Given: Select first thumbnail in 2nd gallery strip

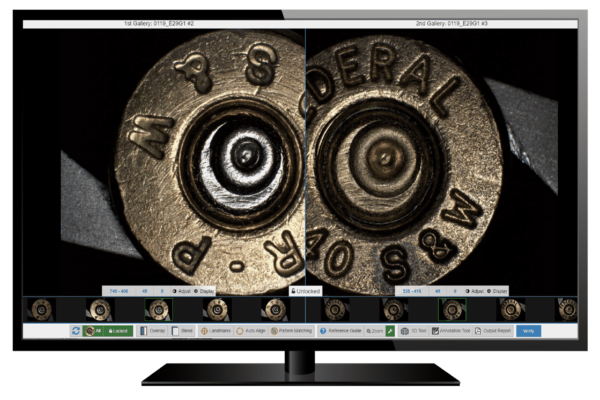Looking at the screenshot, I should coord(334,309).
